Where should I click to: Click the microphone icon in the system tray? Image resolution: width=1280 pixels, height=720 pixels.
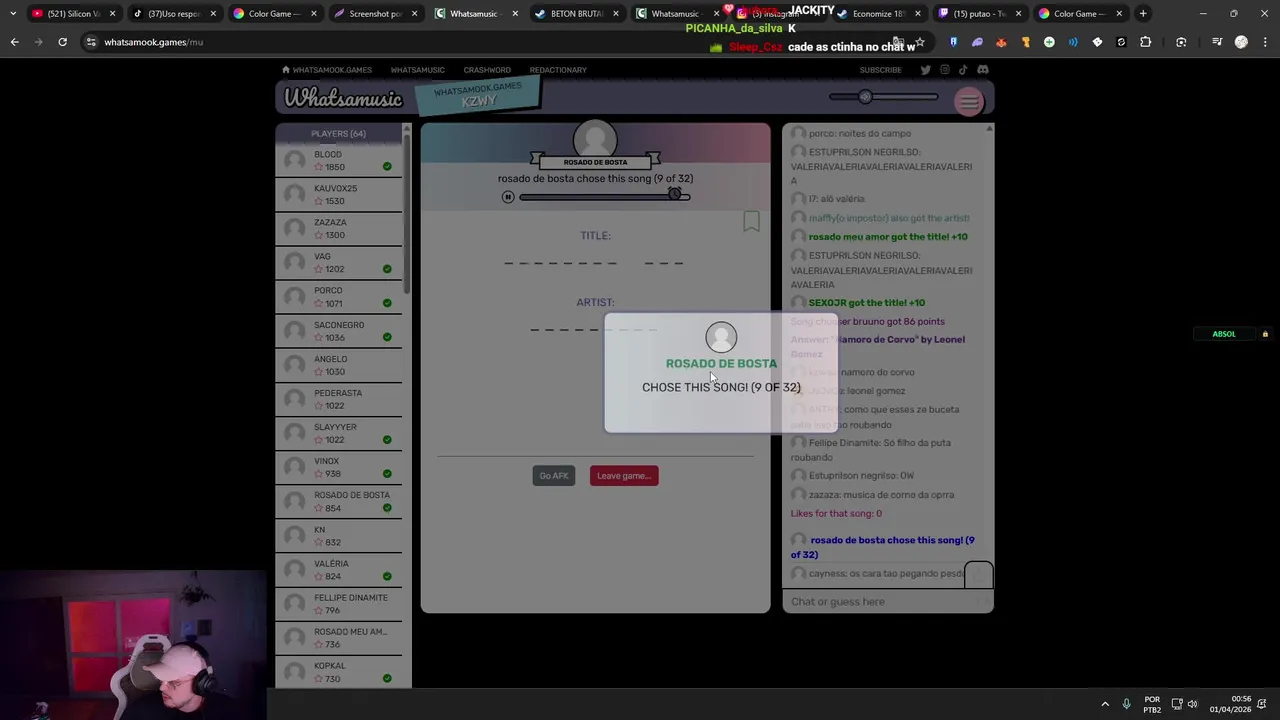pos(1126,704)
